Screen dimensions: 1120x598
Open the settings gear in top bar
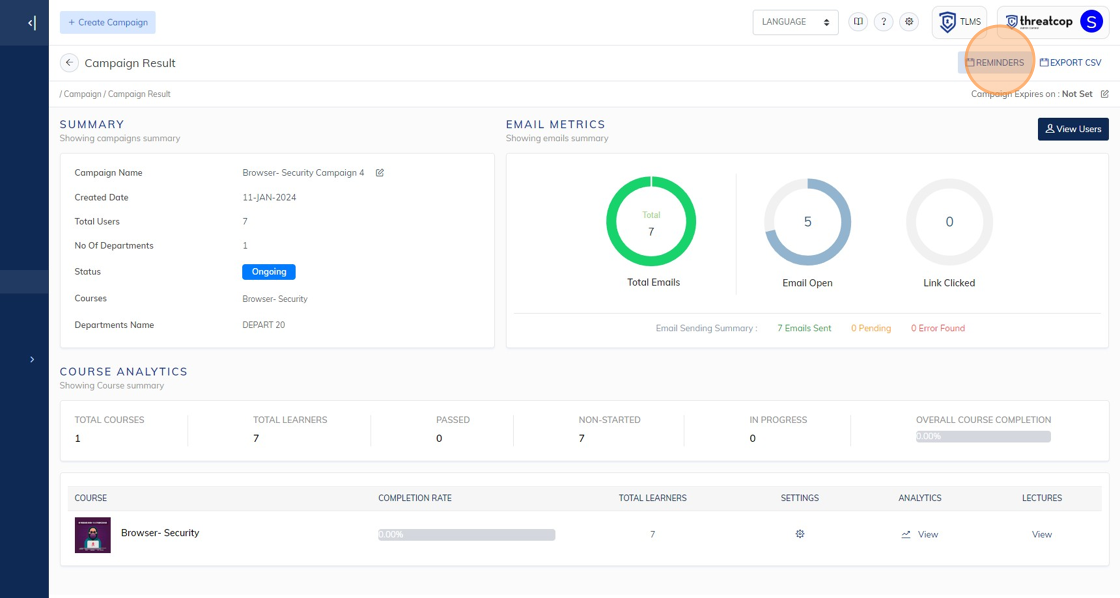(x=909, y=21)
